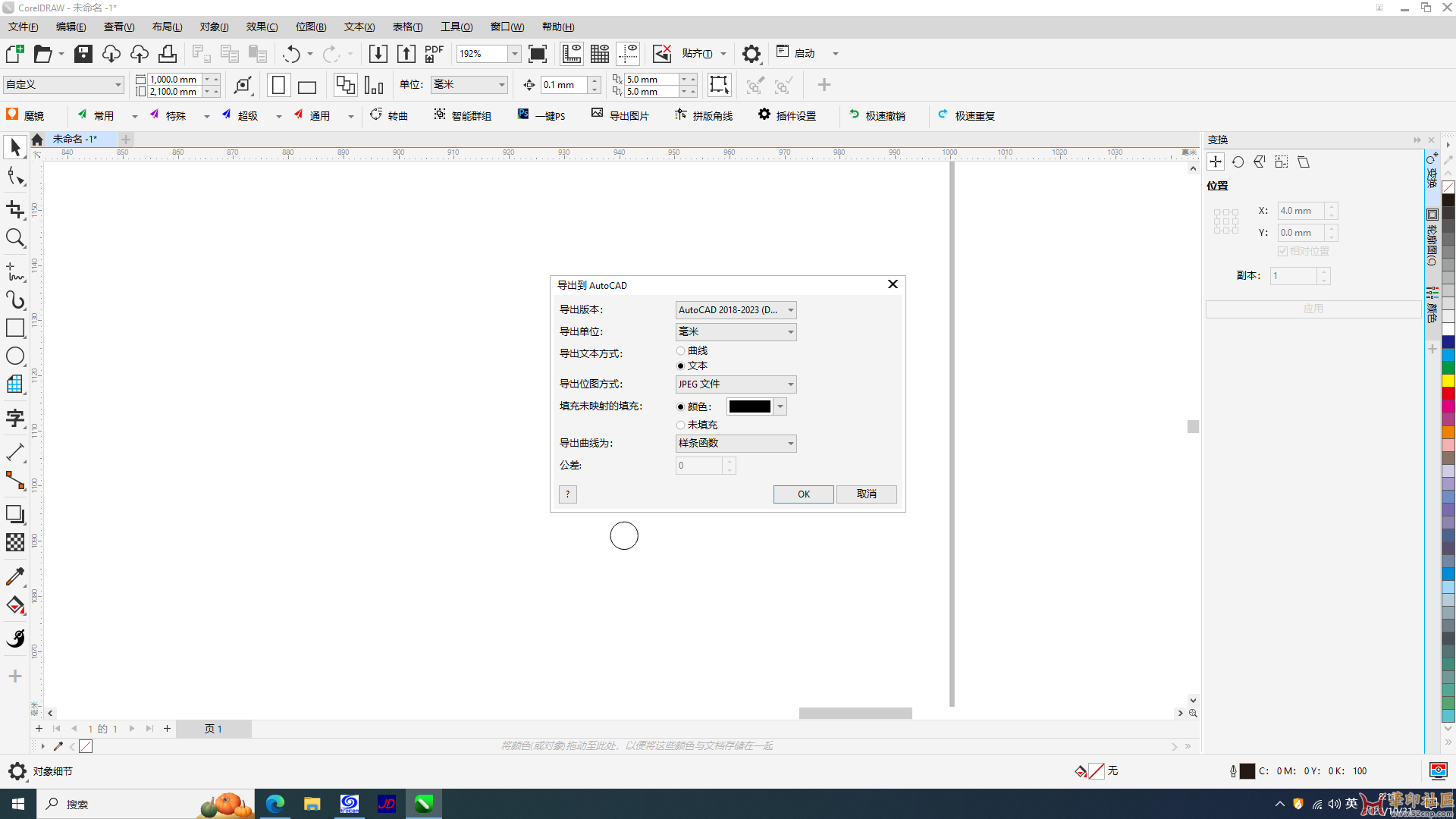The height and width of the screenshot is (819, 1456).
Task: Select the Freehand drawing tool
Action: [15, 271]
